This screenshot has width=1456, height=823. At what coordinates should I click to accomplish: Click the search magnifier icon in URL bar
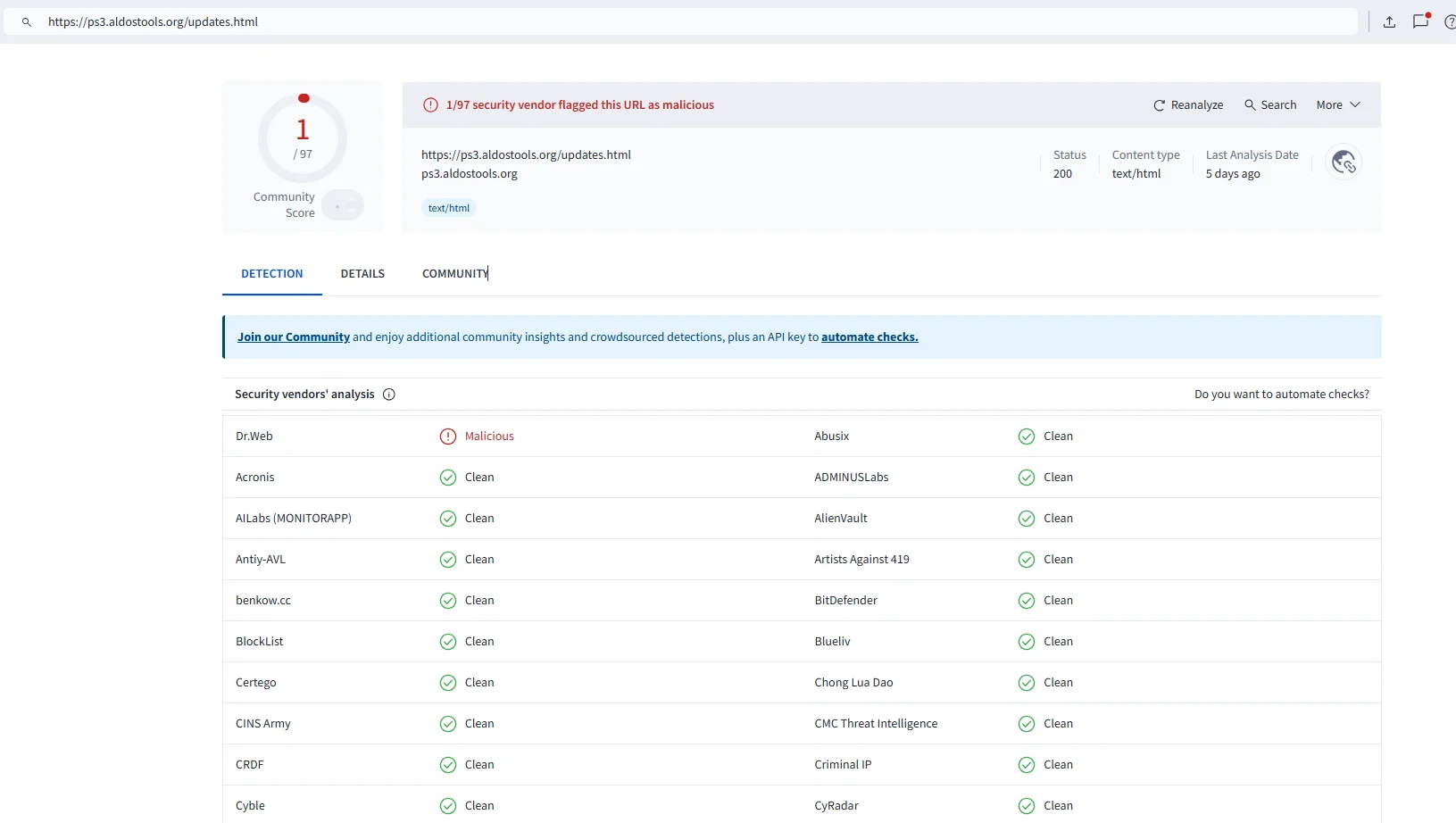pos(27,22)
